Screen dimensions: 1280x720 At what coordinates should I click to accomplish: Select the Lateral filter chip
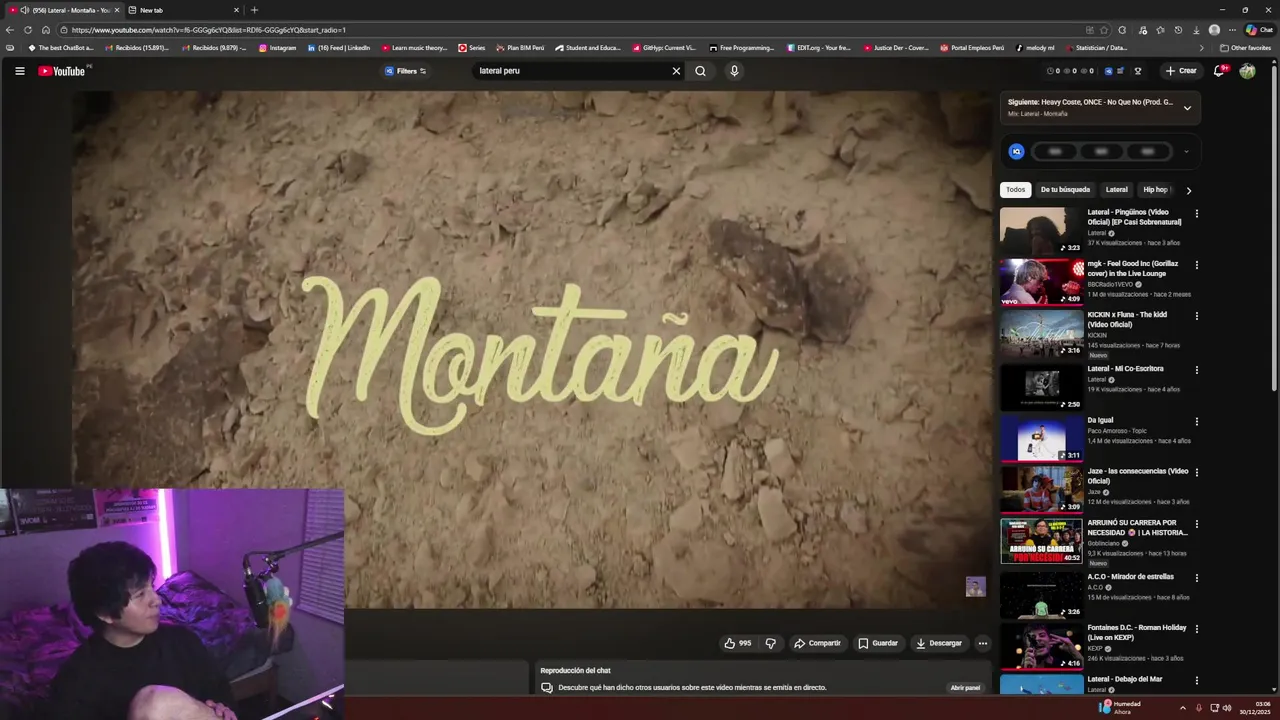coord(1116,190)
